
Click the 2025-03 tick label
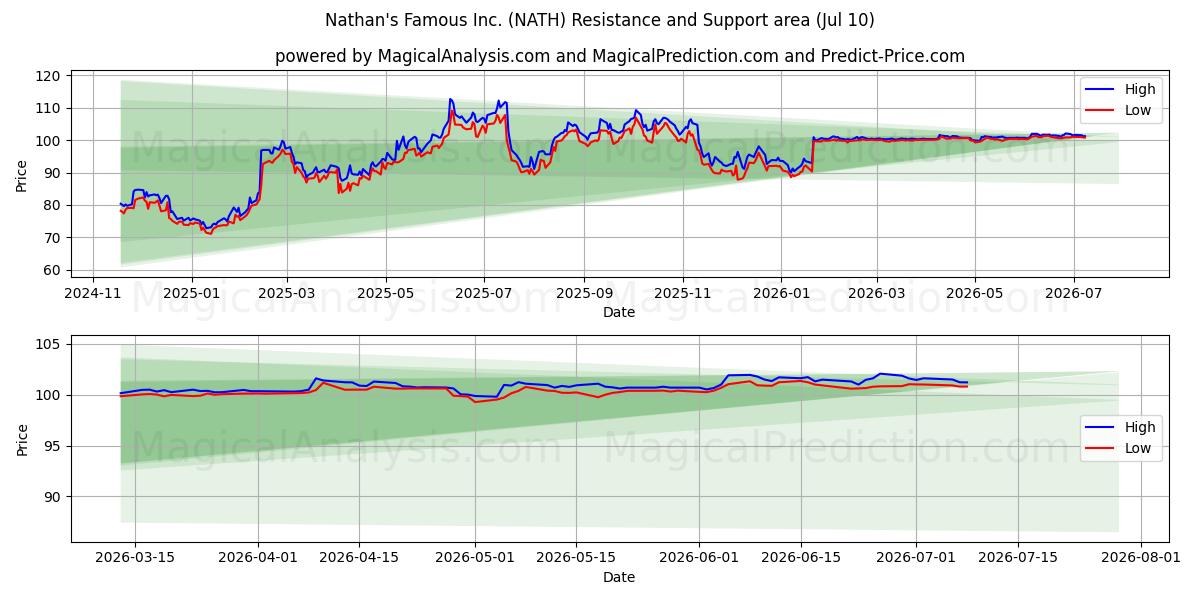[287, 294]
